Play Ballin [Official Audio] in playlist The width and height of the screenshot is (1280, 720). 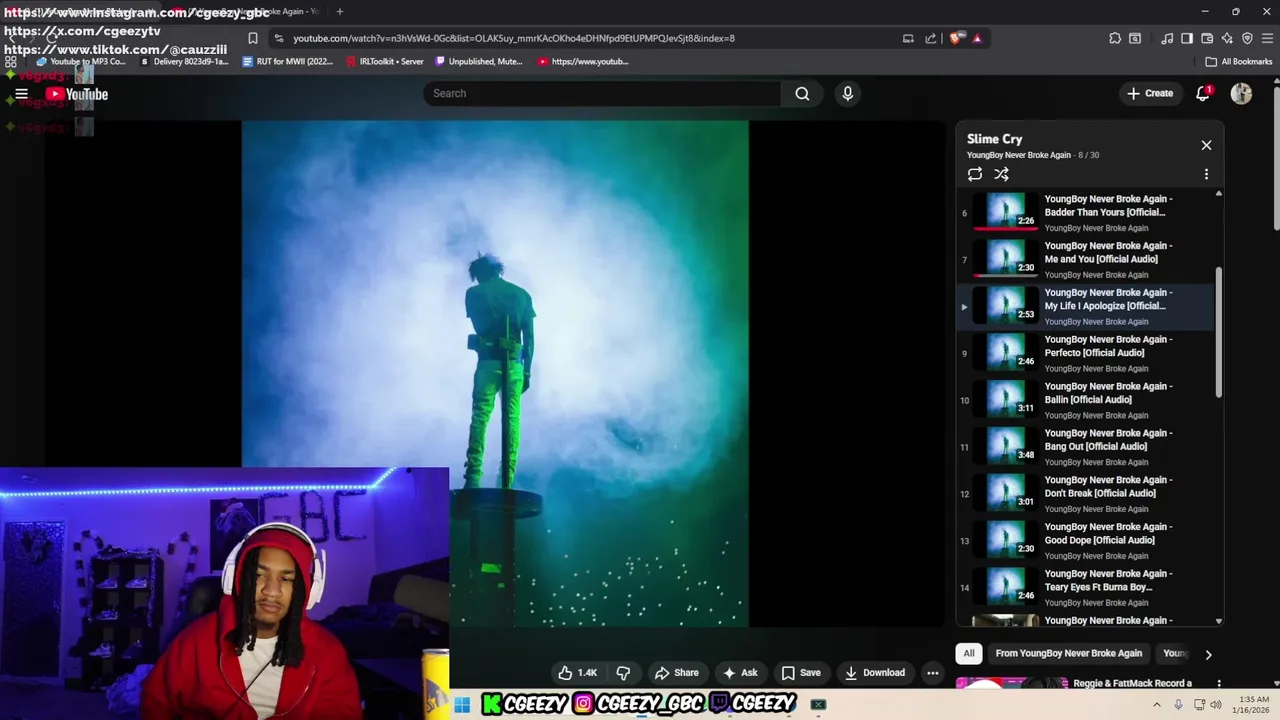pos(1085,400)
